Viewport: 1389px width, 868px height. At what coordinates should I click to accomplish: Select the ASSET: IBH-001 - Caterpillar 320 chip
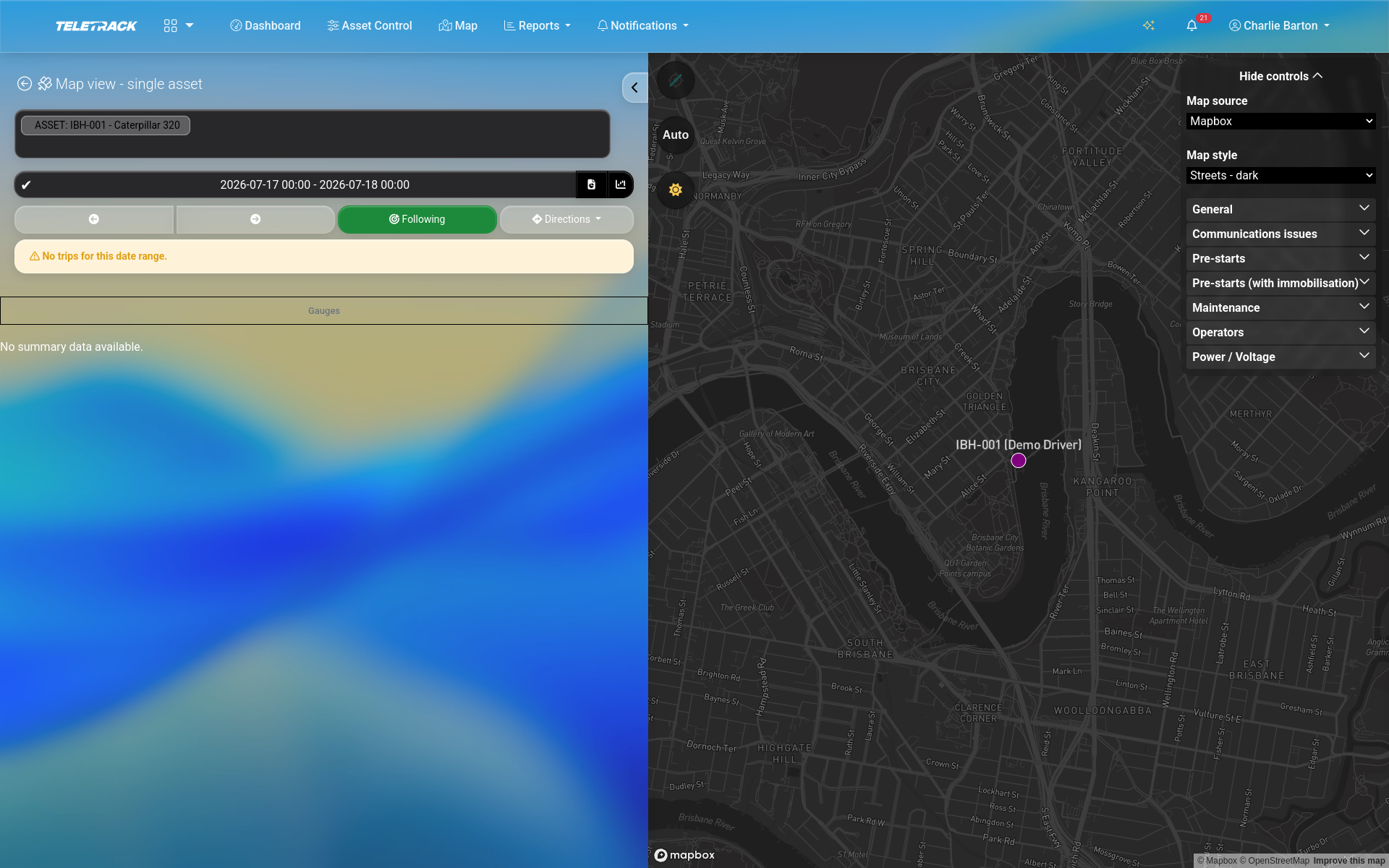tap(106, 125)
